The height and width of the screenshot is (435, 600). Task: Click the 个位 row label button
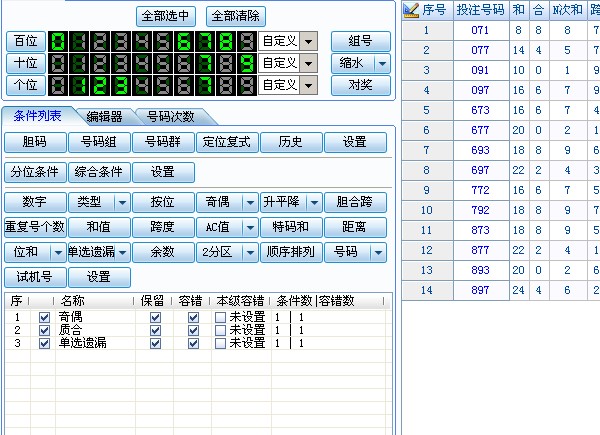click(26, 85)
